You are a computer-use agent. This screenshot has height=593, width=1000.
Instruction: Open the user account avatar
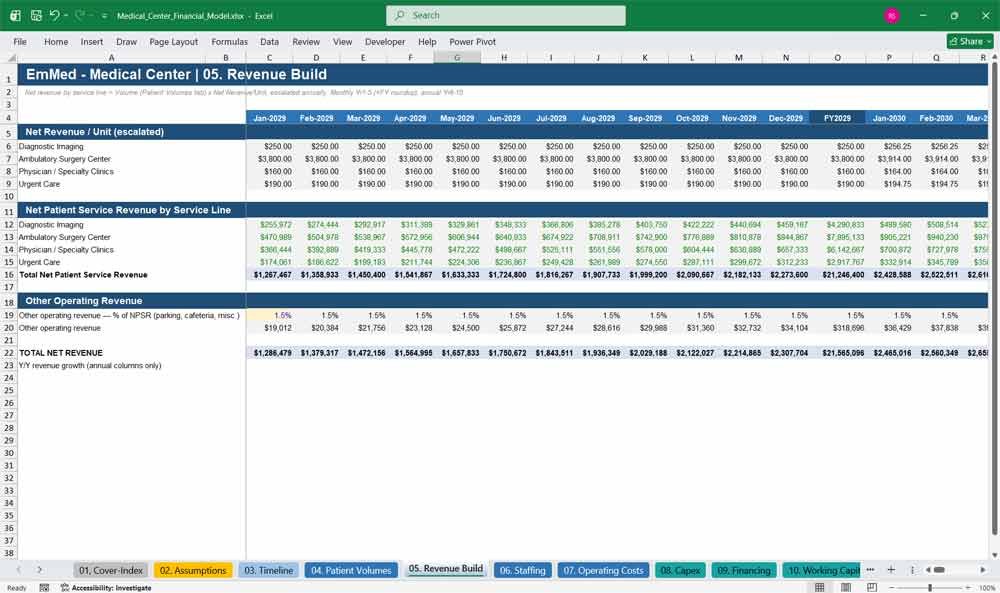pos(892,15)
